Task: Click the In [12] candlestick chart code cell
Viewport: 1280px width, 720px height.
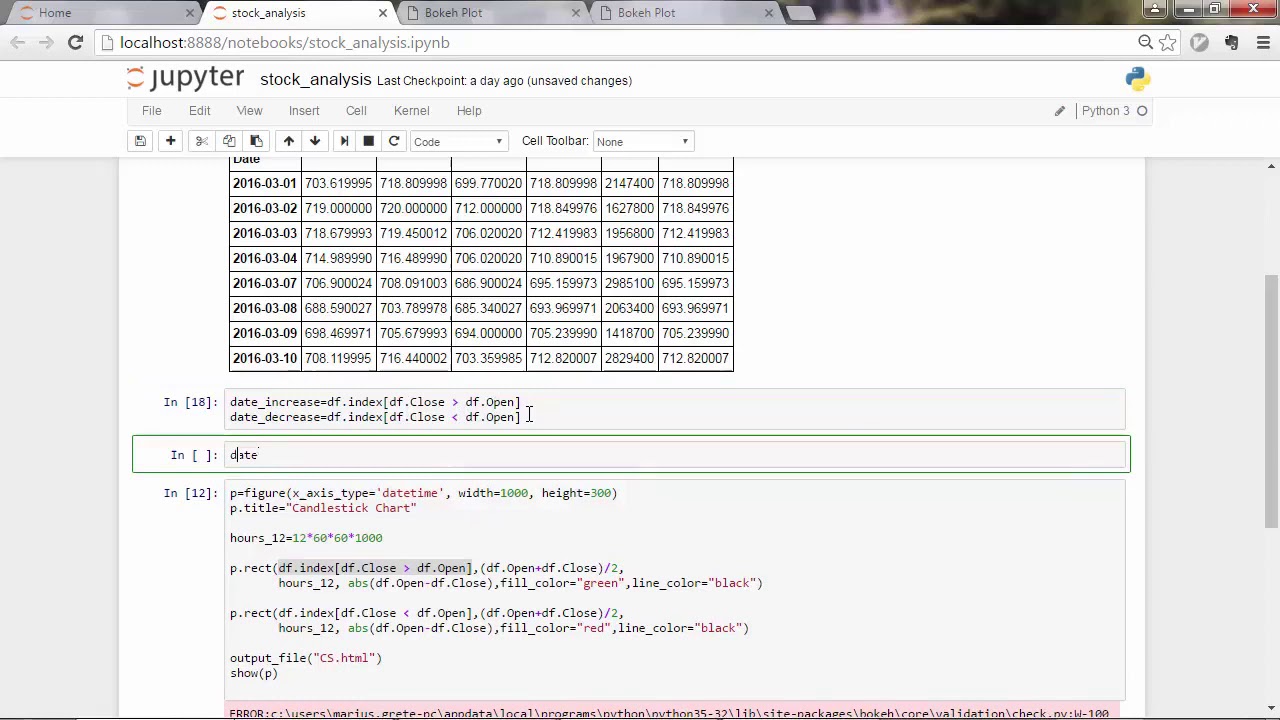Action: click(676, 590)
